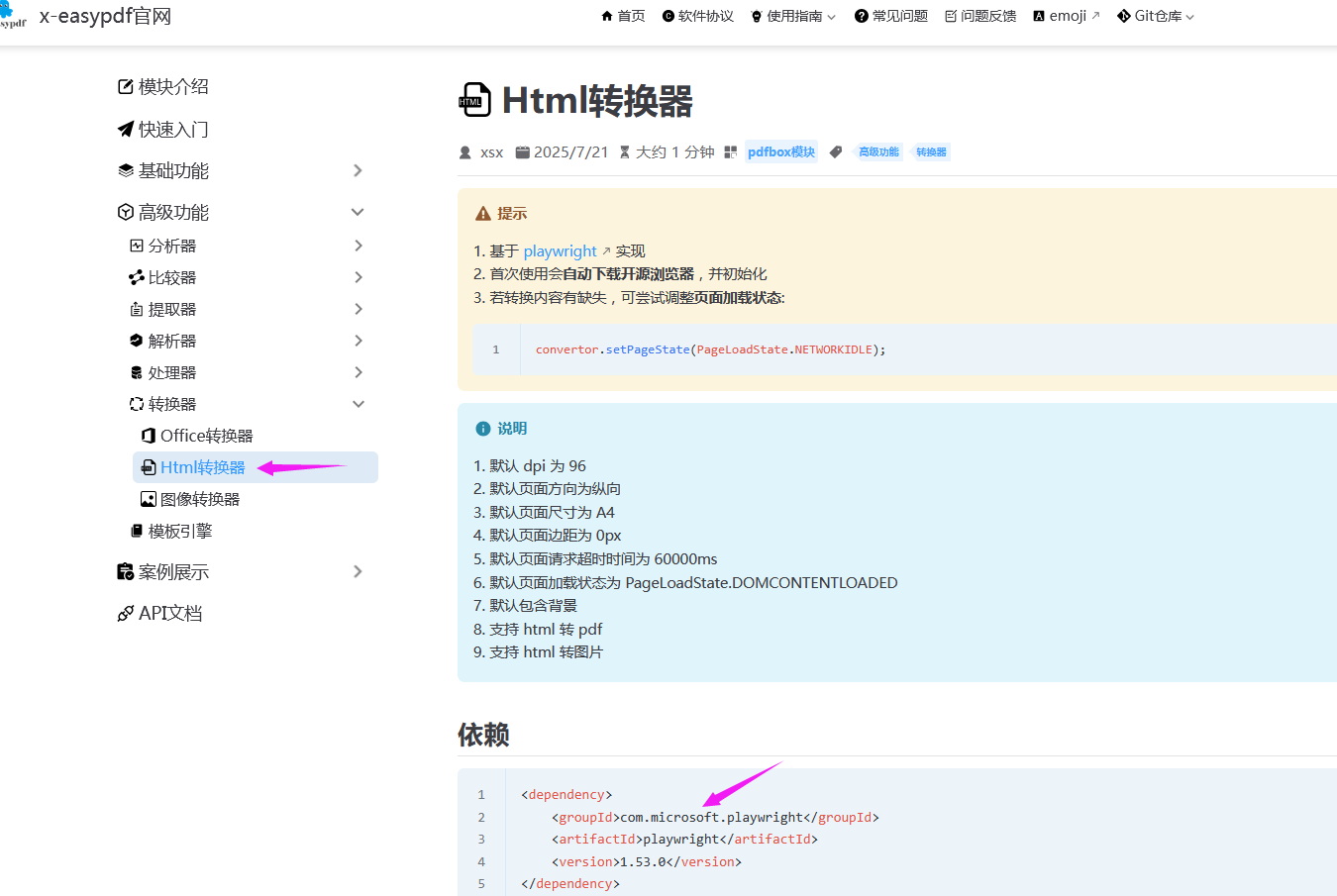Collapse the 高级功能 section chevron
This screenshot has width=1337, height=896.
point(358,213)
